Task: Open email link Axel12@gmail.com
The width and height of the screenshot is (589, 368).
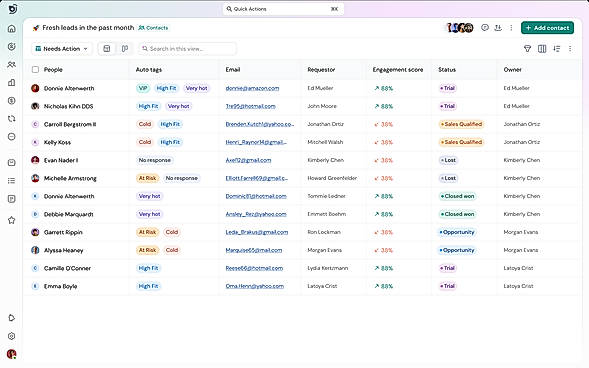Action: click(248, 160)
